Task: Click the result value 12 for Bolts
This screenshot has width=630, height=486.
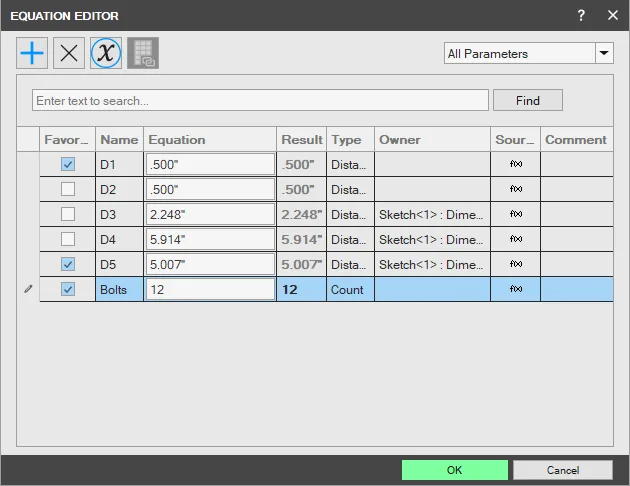Action: point(301,289)
